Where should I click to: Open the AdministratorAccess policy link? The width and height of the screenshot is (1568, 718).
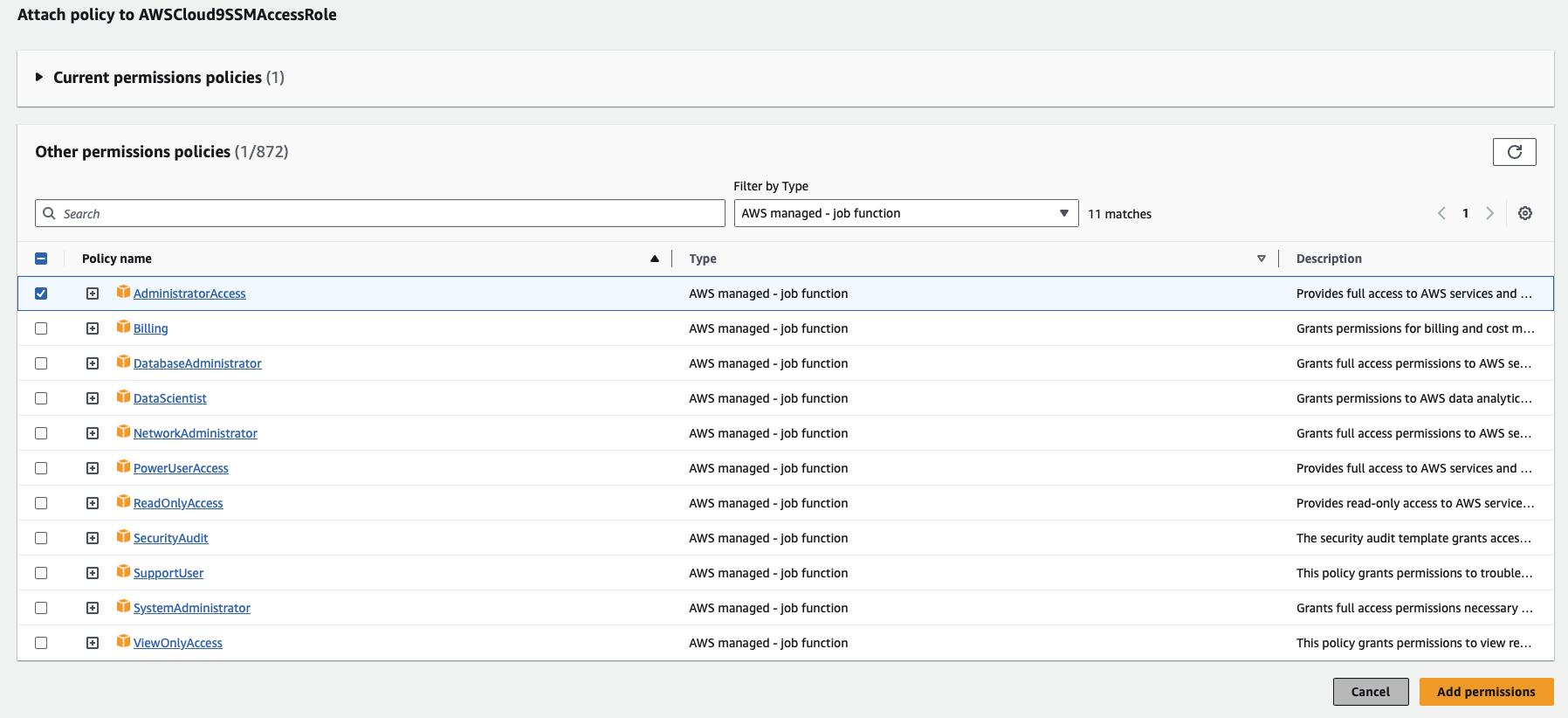click(x=189, y=293)
